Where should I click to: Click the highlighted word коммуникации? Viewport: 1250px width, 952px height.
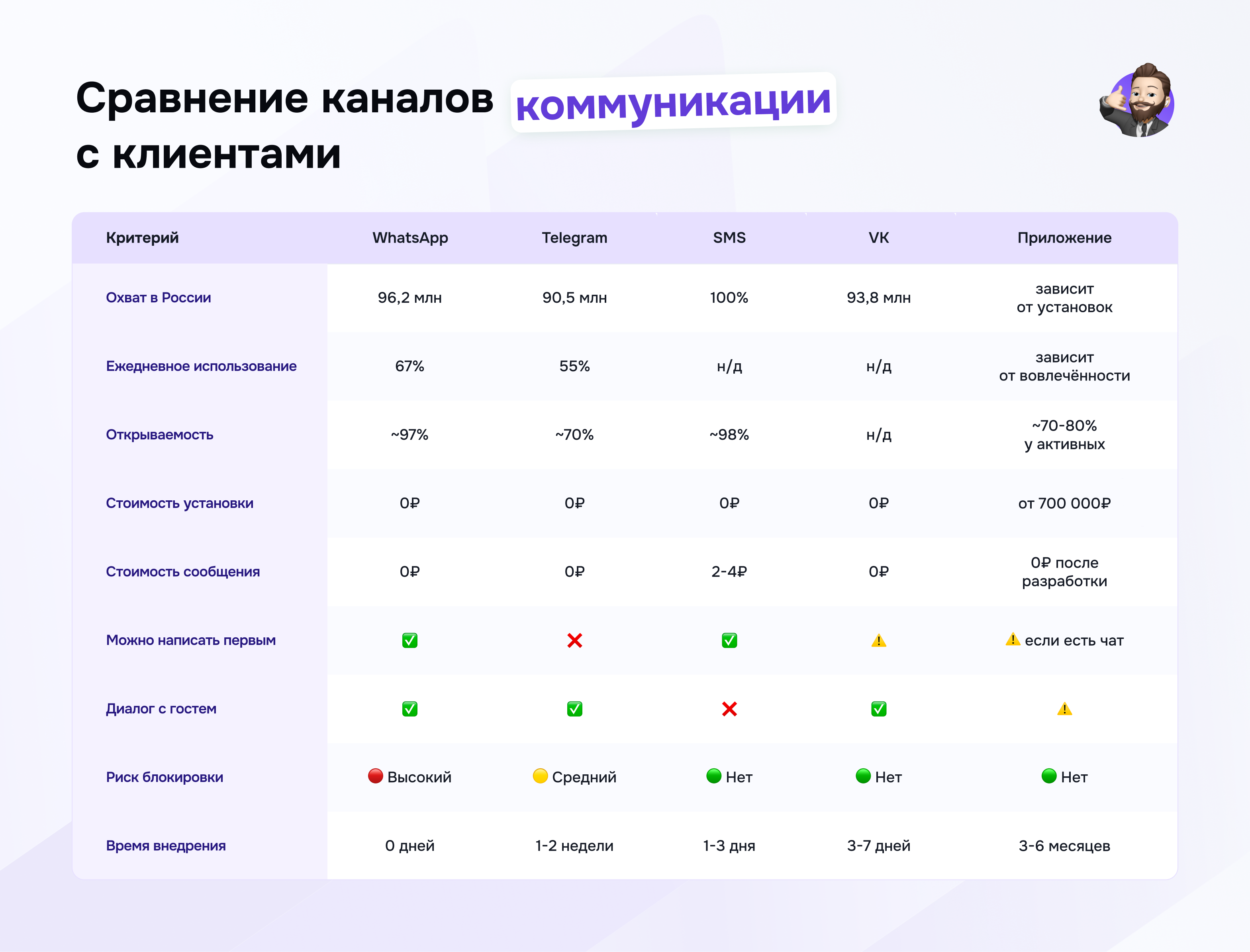(673, 102)
